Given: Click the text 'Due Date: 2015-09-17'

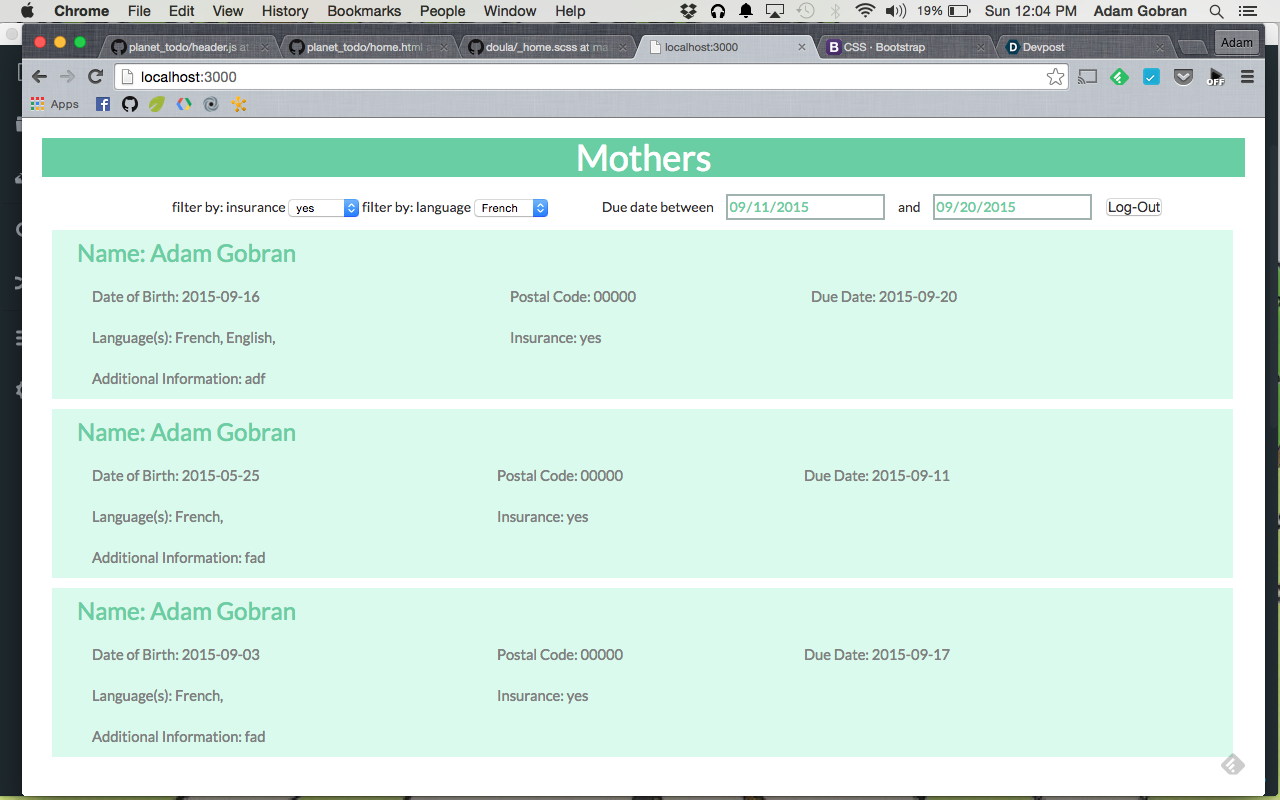Looking at the screenshot, I should pos(877,655).
